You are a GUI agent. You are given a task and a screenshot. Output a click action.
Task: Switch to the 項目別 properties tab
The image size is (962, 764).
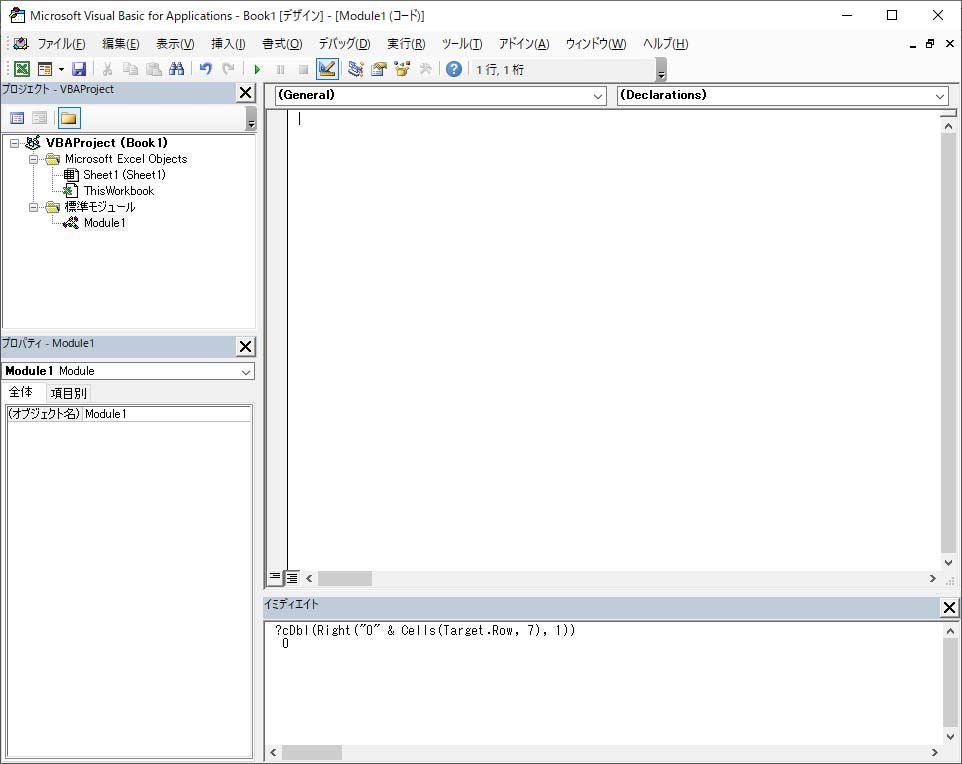coord(69,393)
